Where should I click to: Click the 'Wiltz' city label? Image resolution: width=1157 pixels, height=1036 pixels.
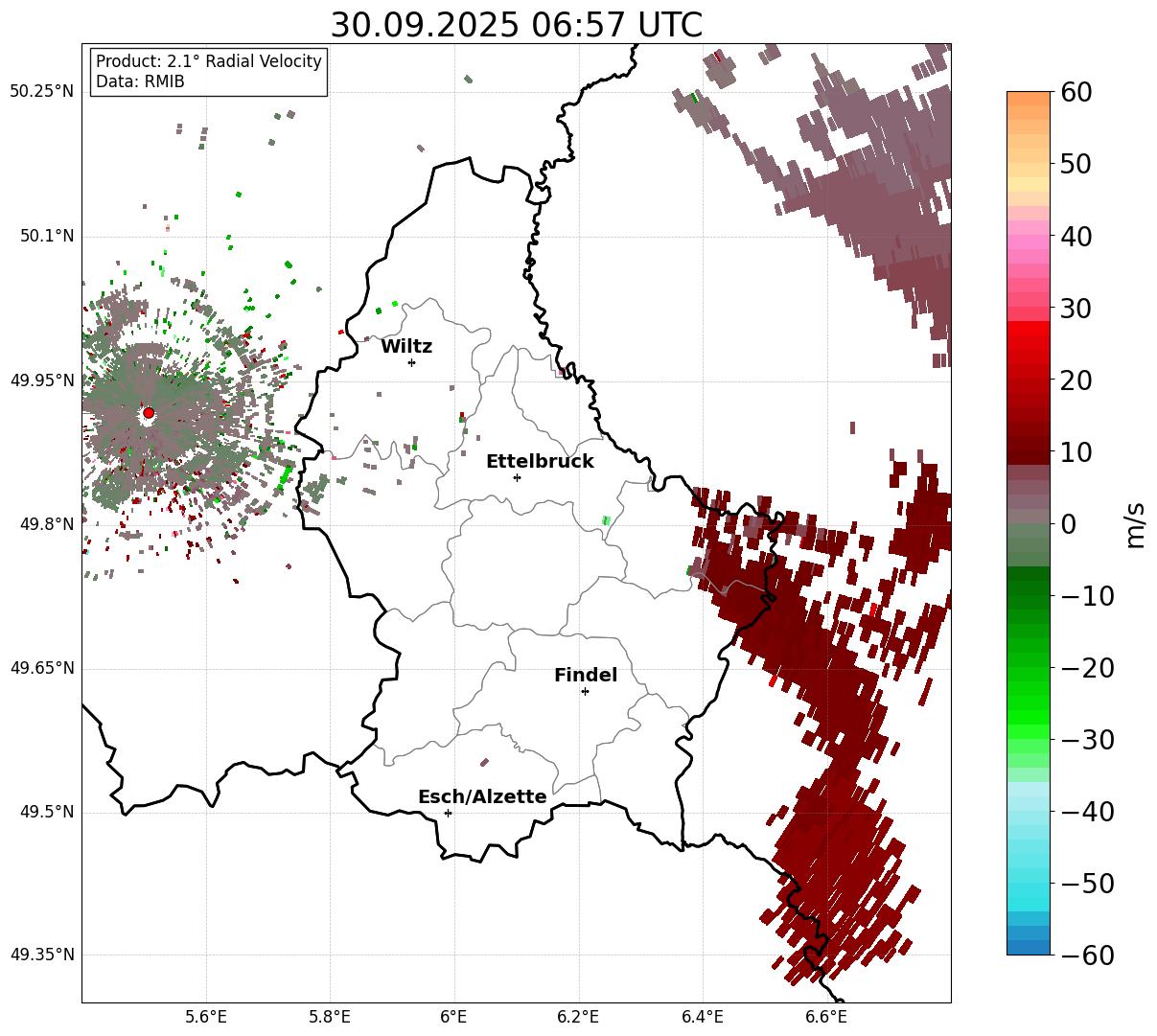[x=406, y=347]
